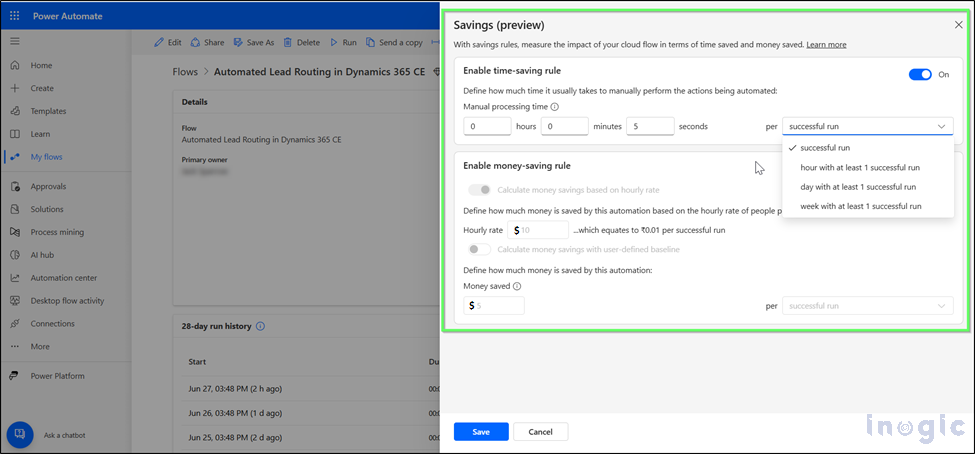Viewport: 975px width, 454px height.
Task: Click the Hourly rate input field
Action: pos(538,230)
